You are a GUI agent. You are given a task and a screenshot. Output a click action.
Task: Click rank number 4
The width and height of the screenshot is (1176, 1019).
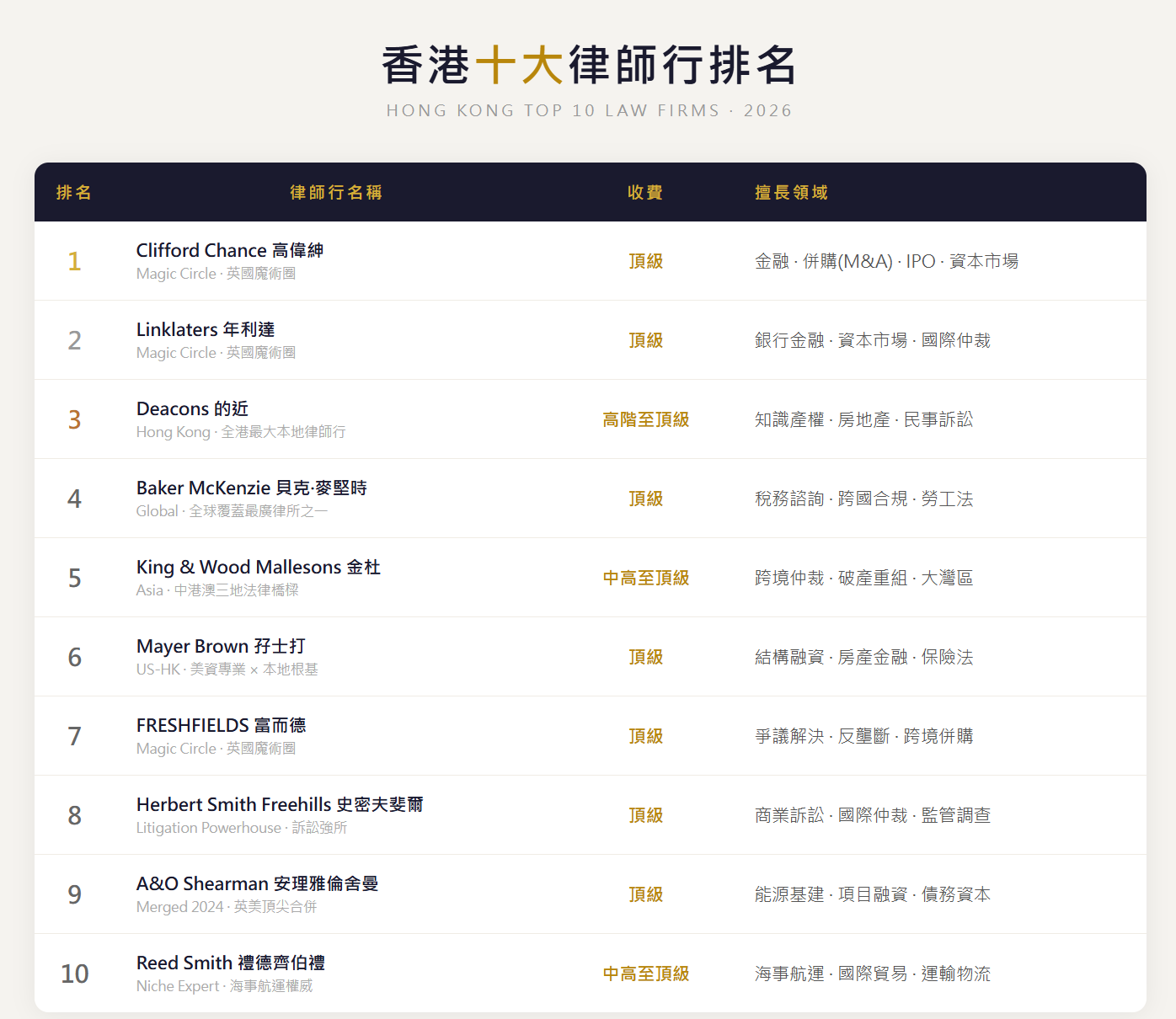(x=74, y=499)
